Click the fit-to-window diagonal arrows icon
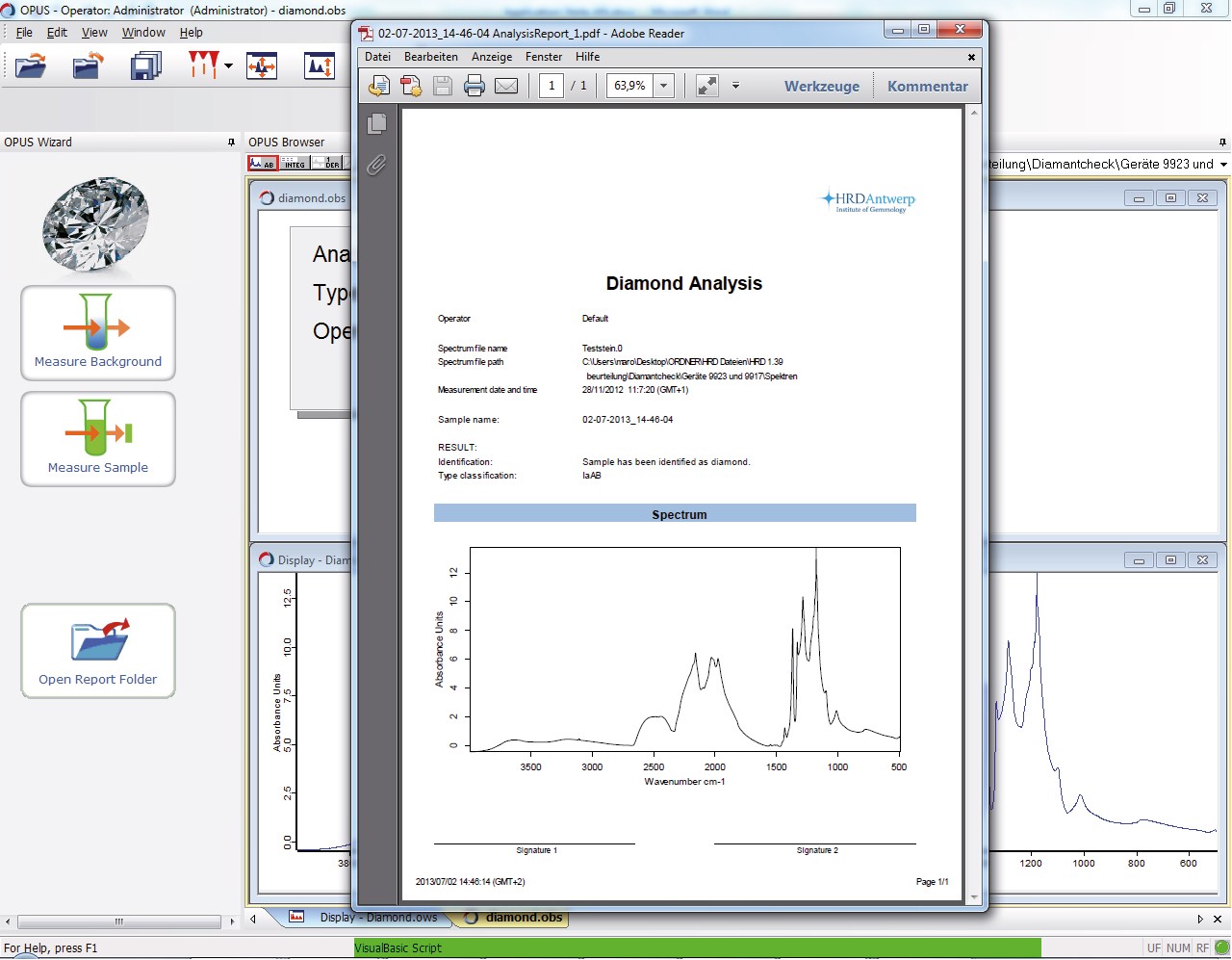This screenshot has height=960, width=1232. (707, 86)
